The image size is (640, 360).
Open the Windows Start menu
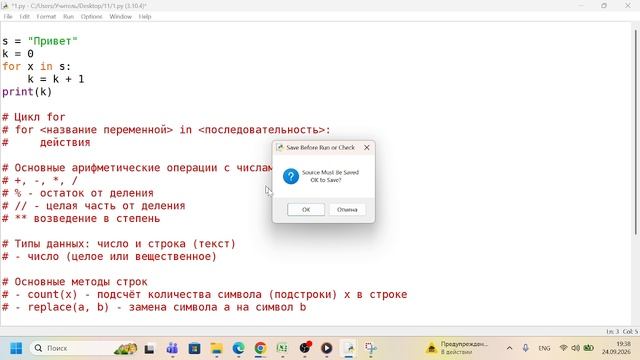coord(16,348)
